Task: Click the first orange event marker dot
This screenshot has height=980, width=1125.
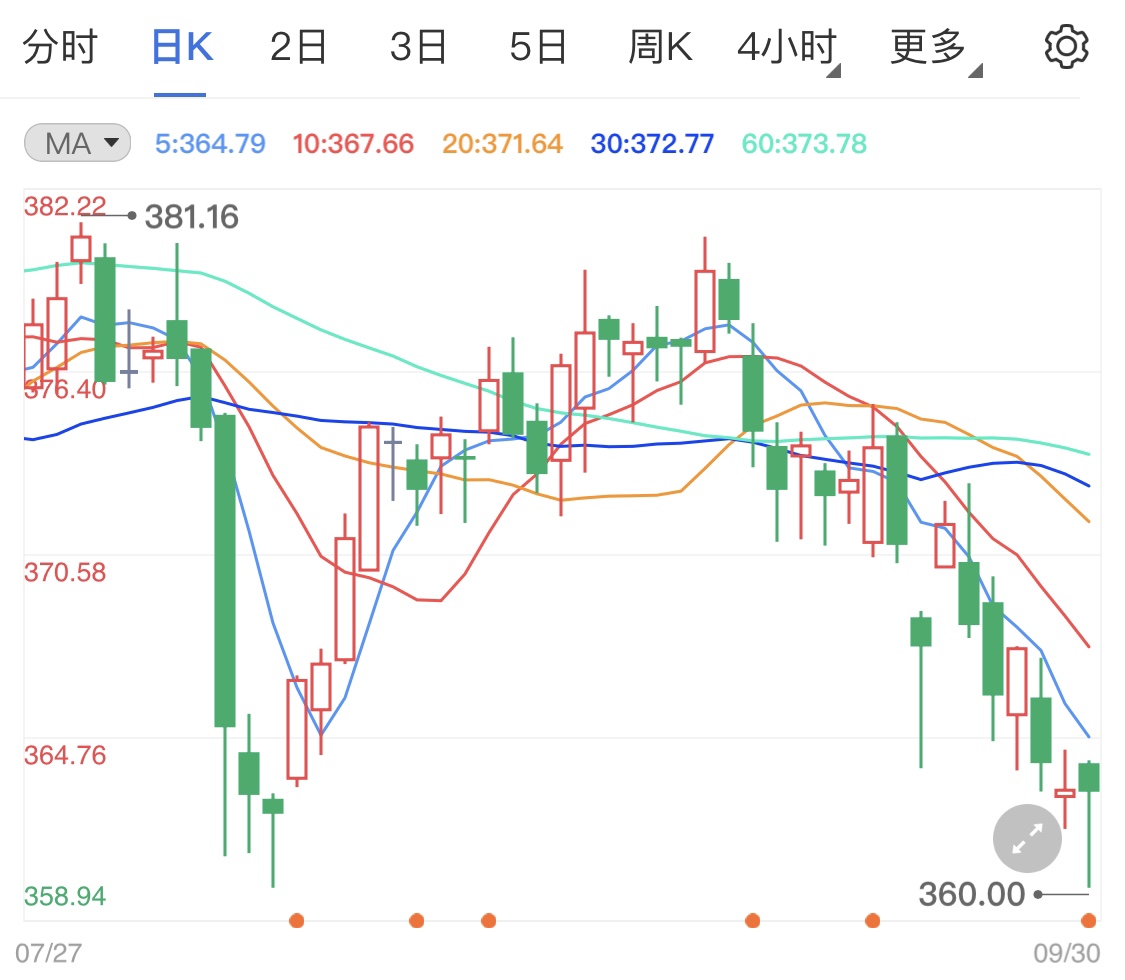Action: (x=296, y=920)
